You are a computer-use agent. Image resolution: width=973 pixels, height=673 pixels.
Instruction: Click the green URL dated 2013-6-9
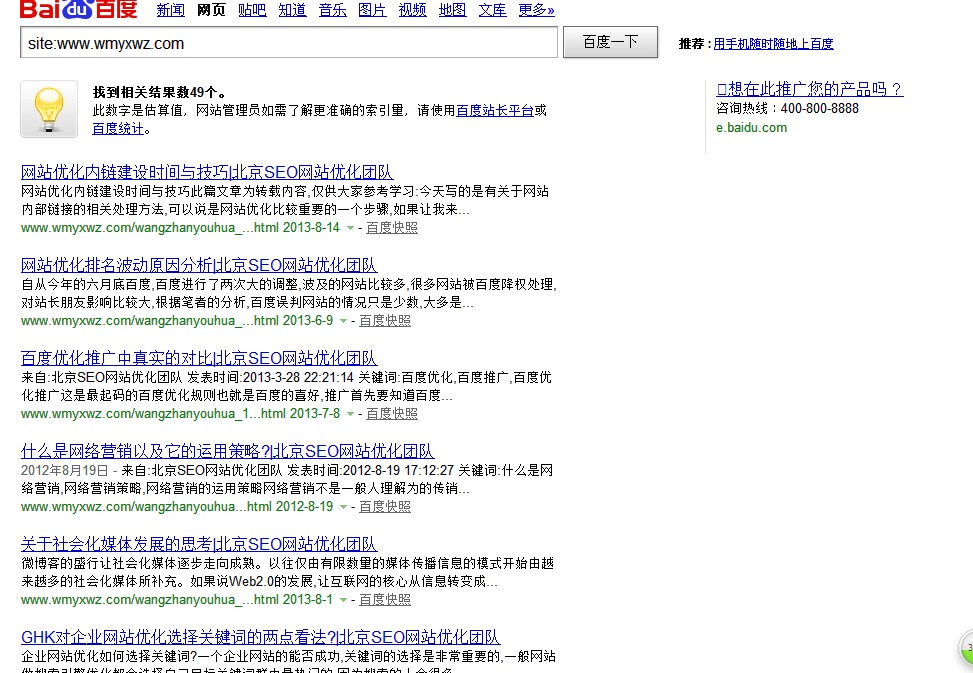pyautogui.click(x=177, y=321)
